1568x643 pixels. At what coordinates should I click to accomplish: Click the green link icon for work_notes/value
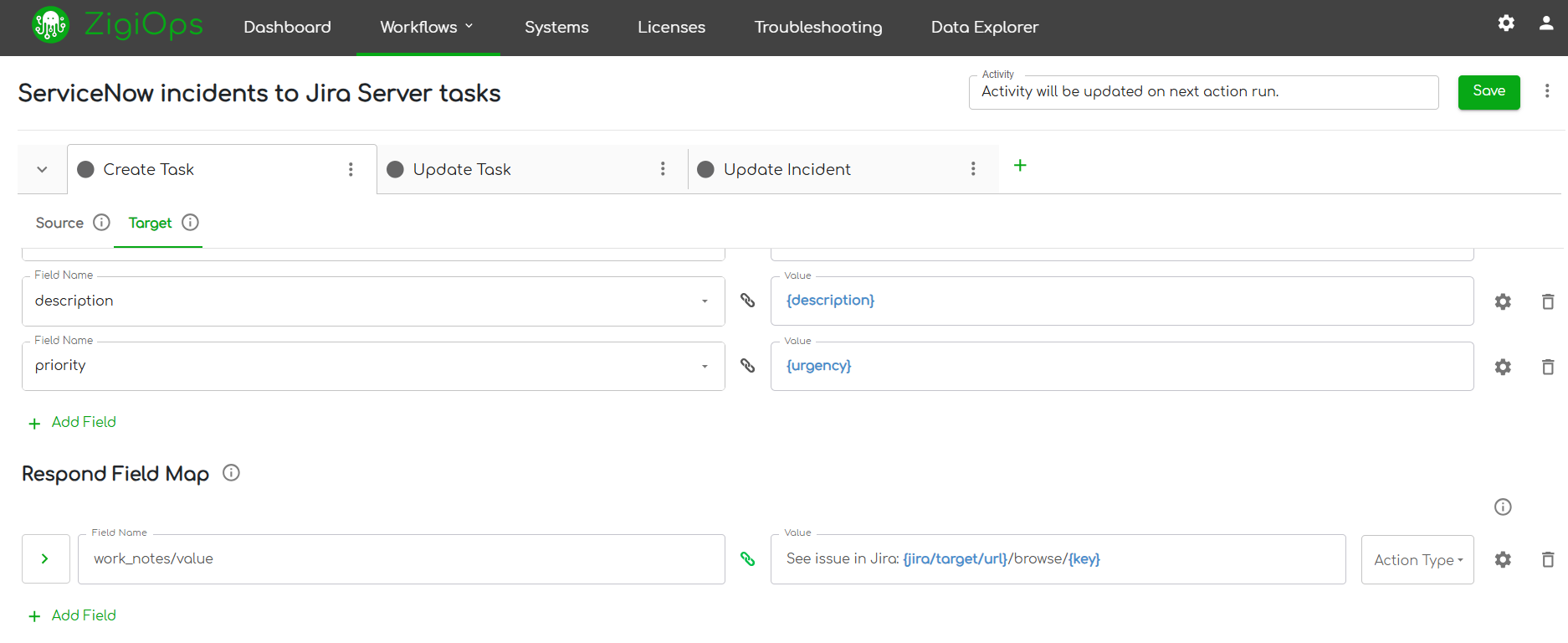tap(747, 559)
